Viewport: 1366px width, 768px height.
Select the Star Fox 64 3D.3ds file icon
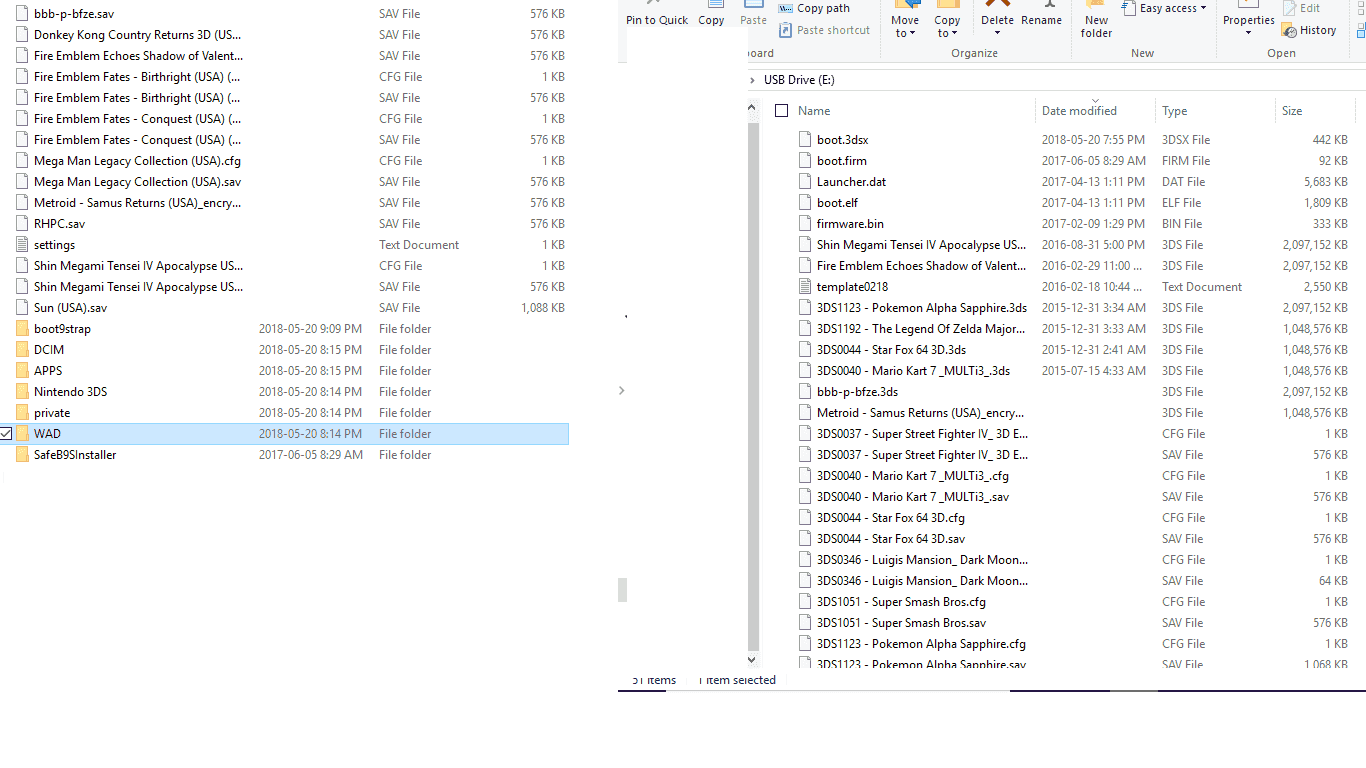tap(806, 350)
